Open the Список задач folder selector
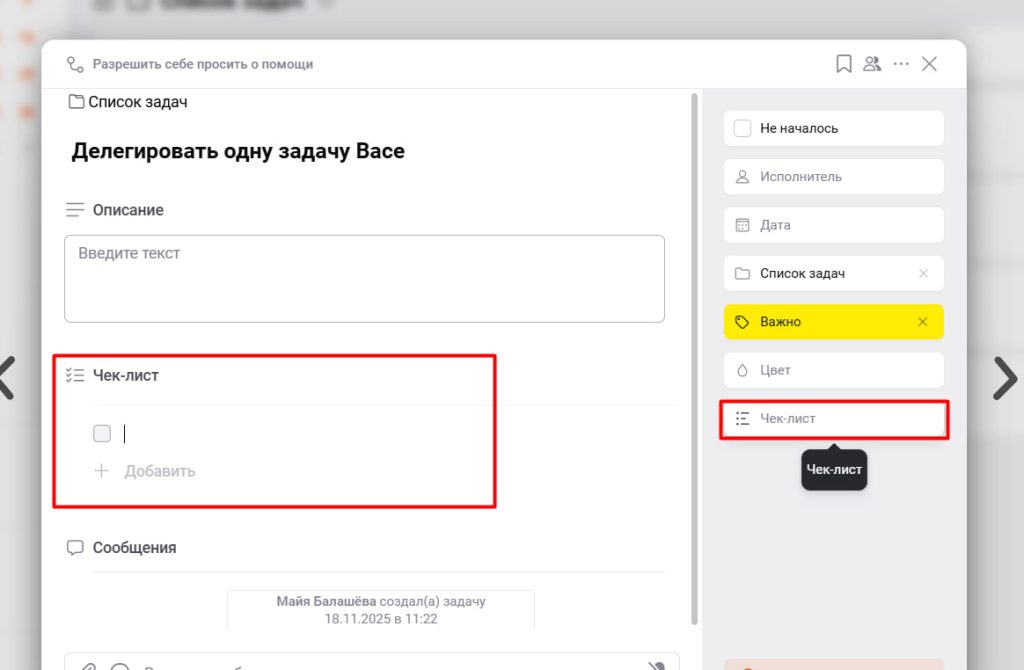The image size is (1024, 670). pyautogui.click(x=820, y=274)
